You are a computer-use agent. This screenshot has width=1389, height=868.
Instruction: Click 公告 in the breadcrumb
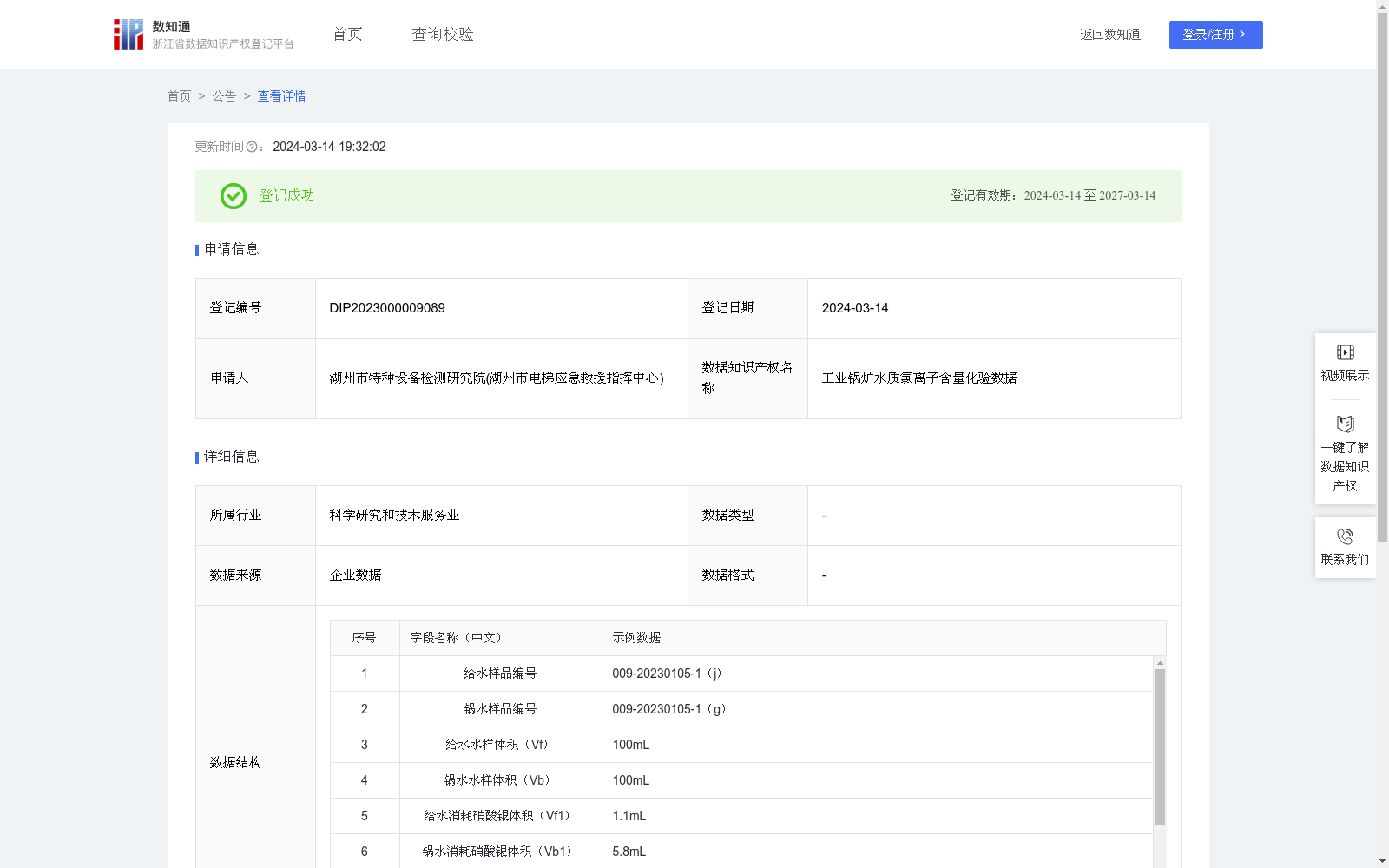click(x=224, y=96)
